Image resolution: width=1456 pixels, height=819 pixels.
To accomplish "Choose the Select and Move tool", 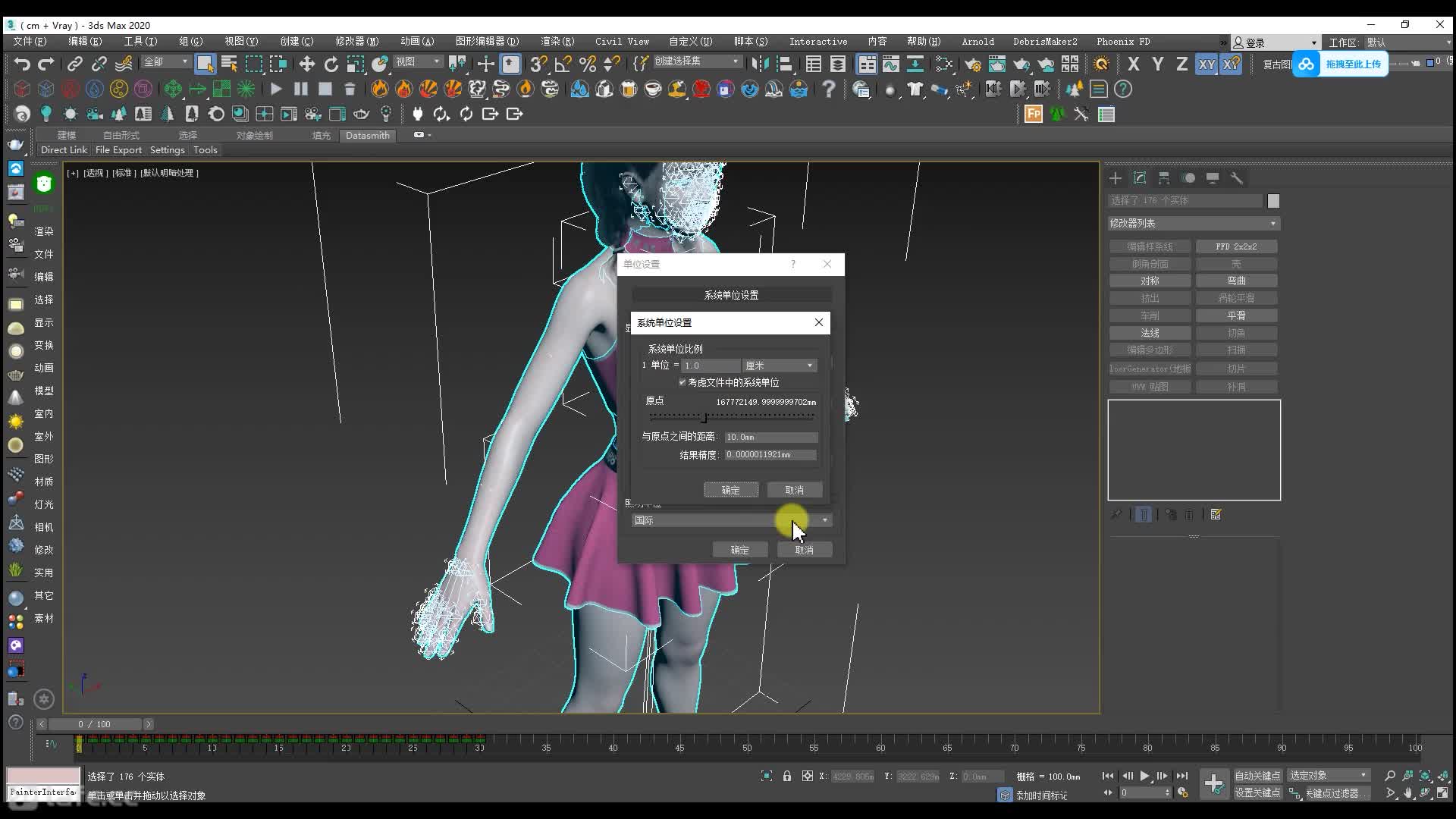I will [x=306, y=64].
